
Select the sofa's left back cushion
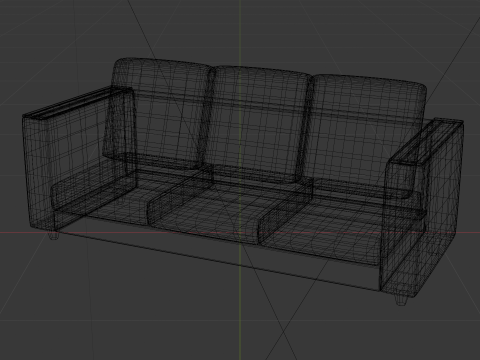point(160,113)
